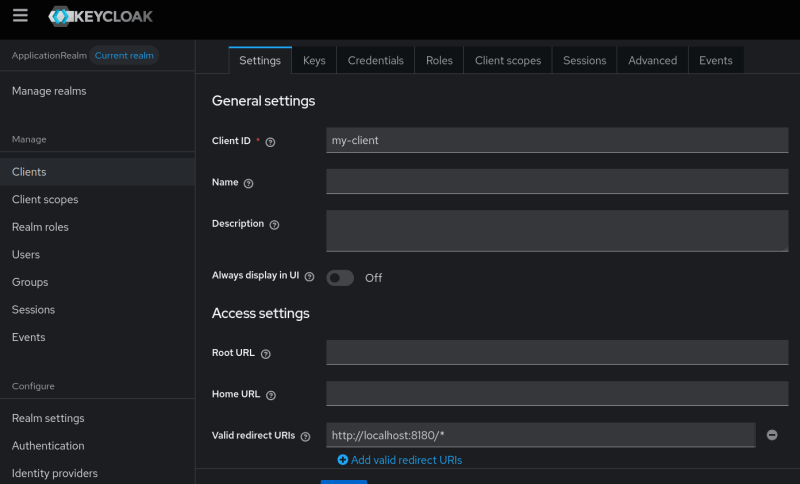This screenshot has height=484, width=800.
Task: Show help for Client ID field
Action: pos(270,142)
